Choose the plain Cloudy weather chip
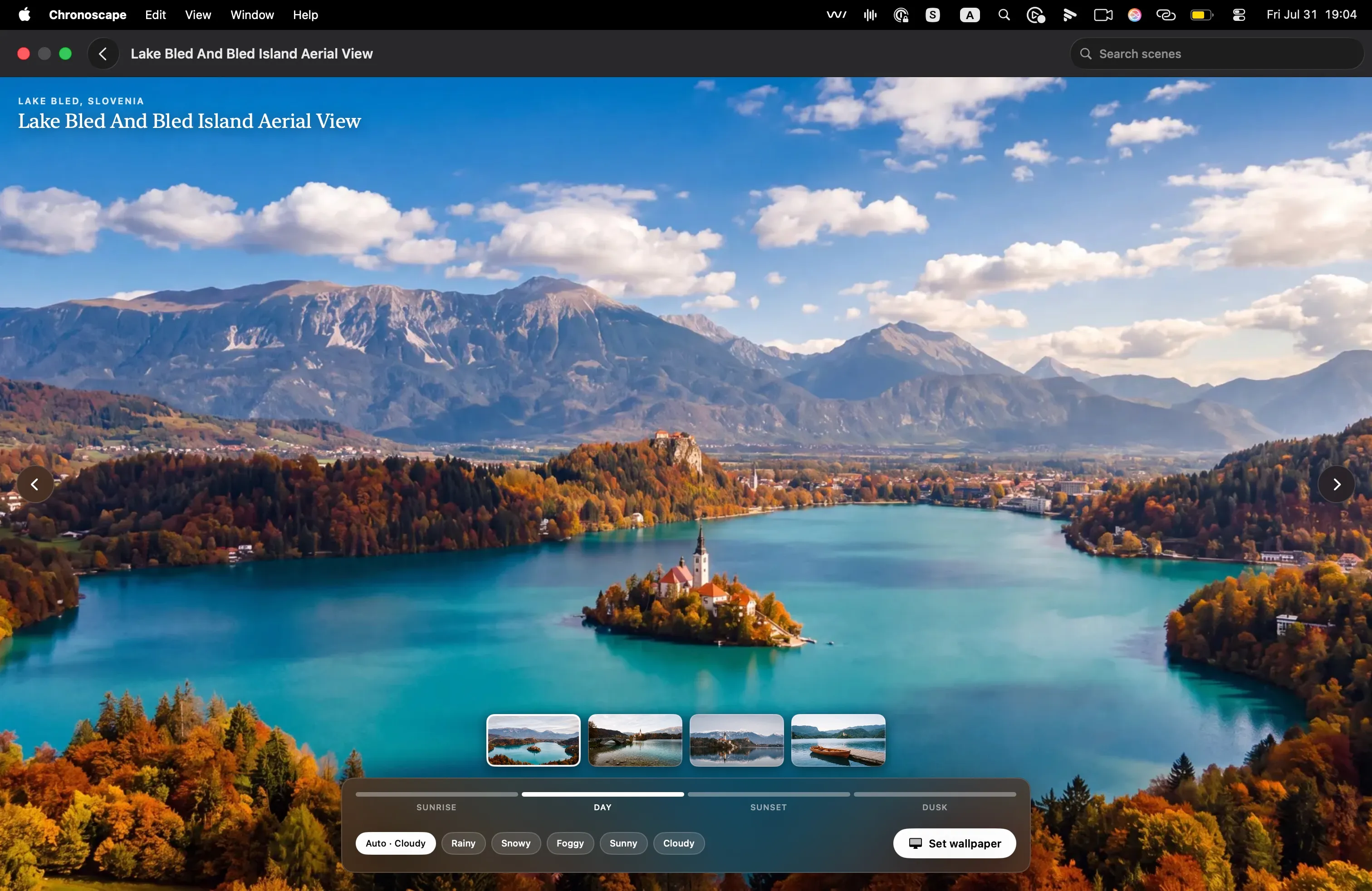Screen dimensions: 1372x891 (678, 842)
